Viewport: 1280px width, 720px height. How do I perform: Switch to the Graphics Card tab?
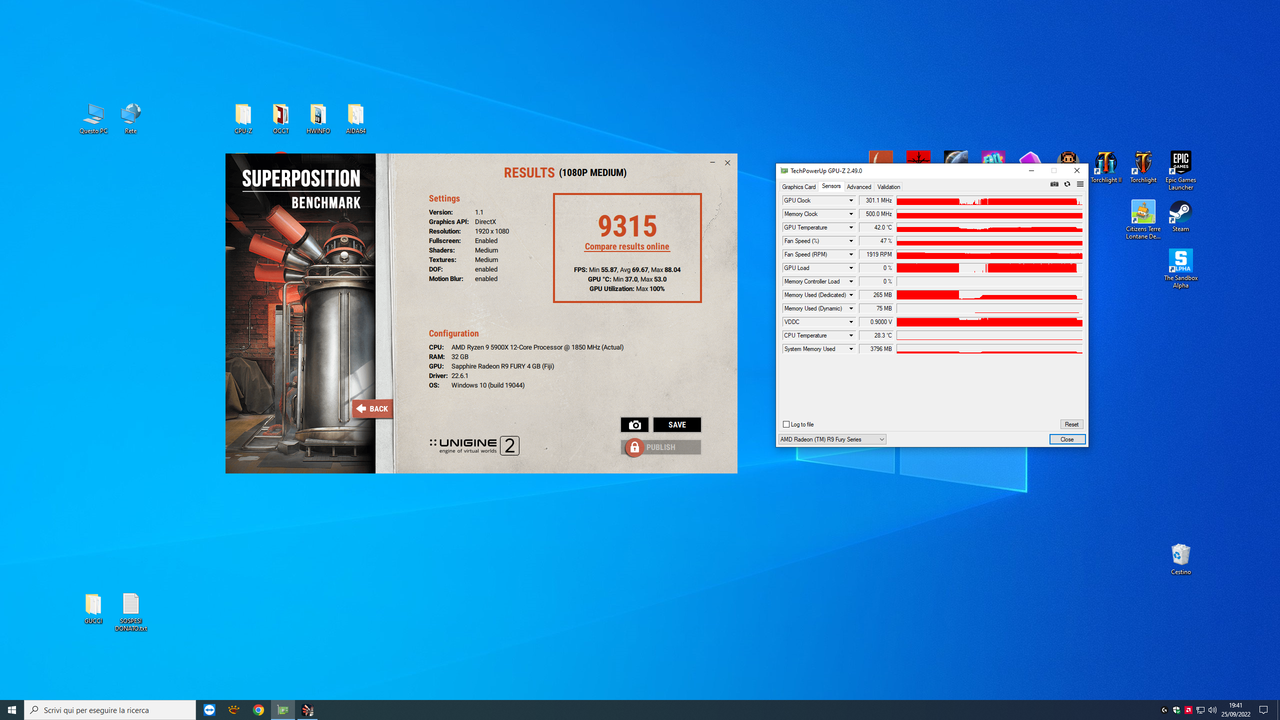coord(798,186)
